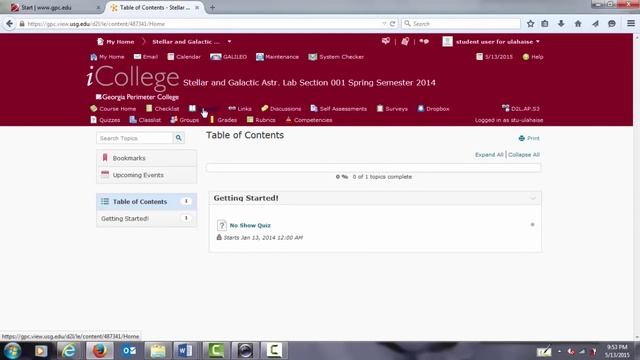Viewport: 640px width, 360px height.
Task: Click the Search Topics input field
Action: click(135, 138)
